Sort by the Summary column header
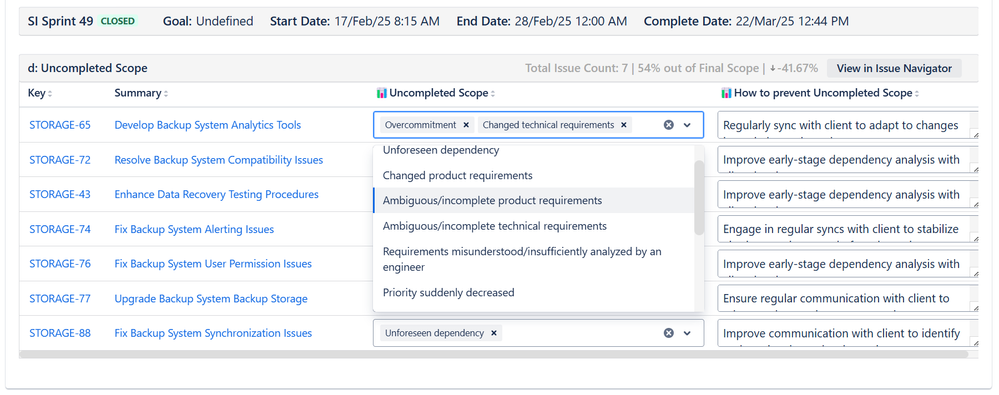The image size is (999, 395). (141, 93)
